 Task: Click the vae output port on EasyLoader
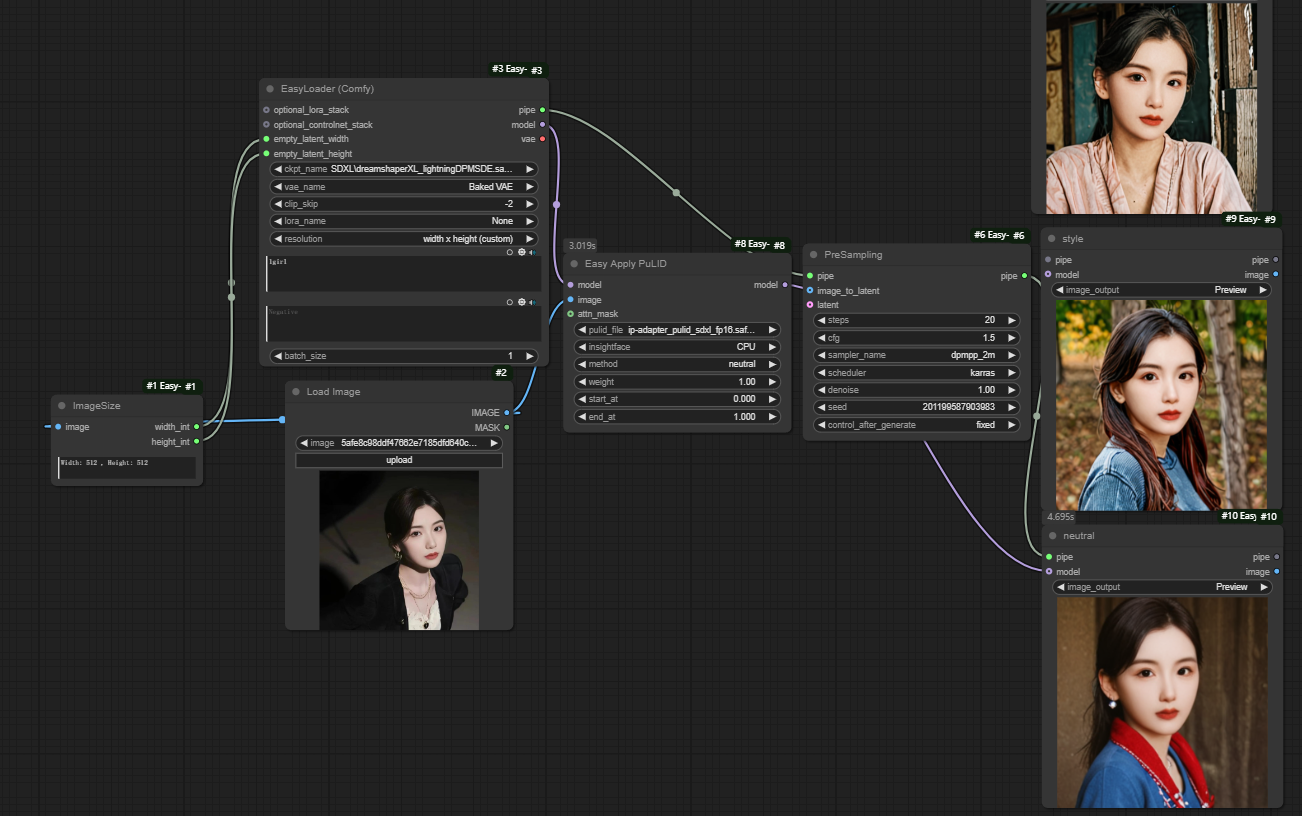click(542, 139)
